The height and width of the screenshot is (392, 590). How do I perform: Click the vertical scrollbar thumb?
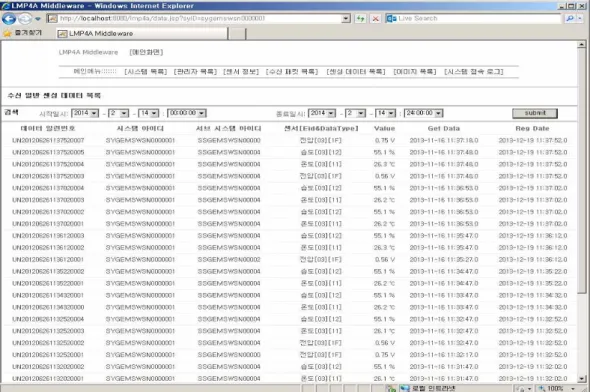click(581, 171)
